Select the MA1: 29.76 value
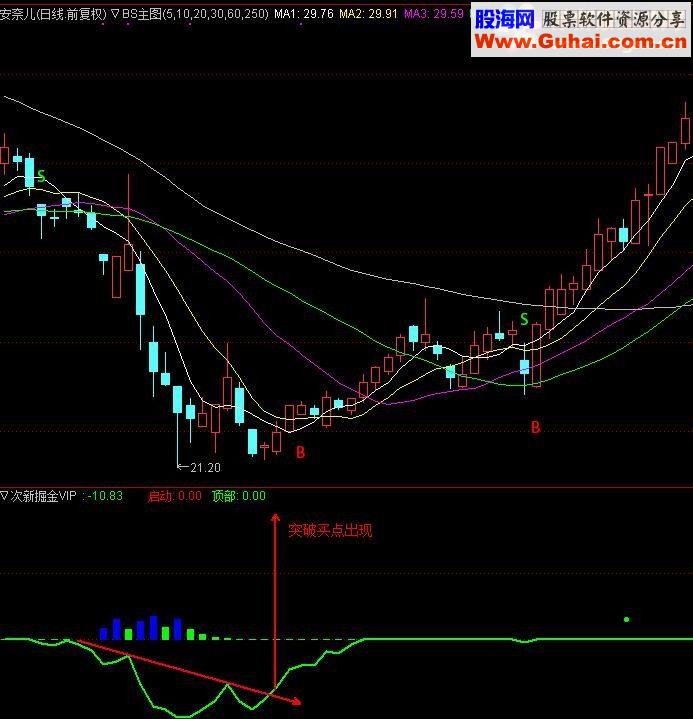Screen dimensions: 693x719 304,14
